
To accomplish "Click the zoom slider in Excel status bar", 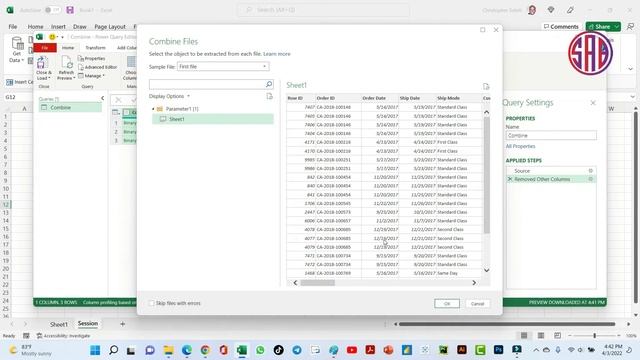I will [x=594, y=336].
